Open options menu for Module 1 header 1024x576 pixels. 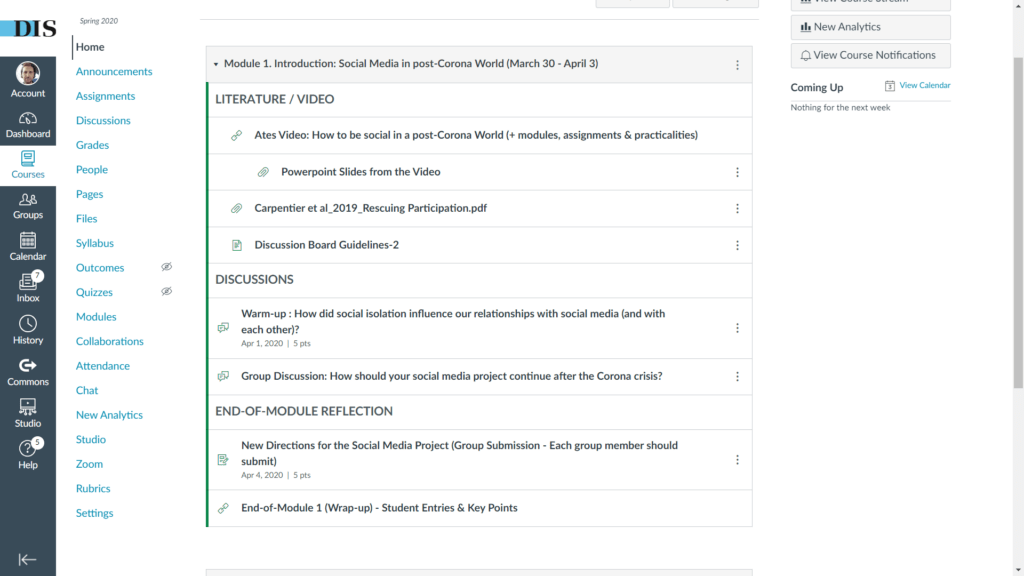tap(737, 65)
